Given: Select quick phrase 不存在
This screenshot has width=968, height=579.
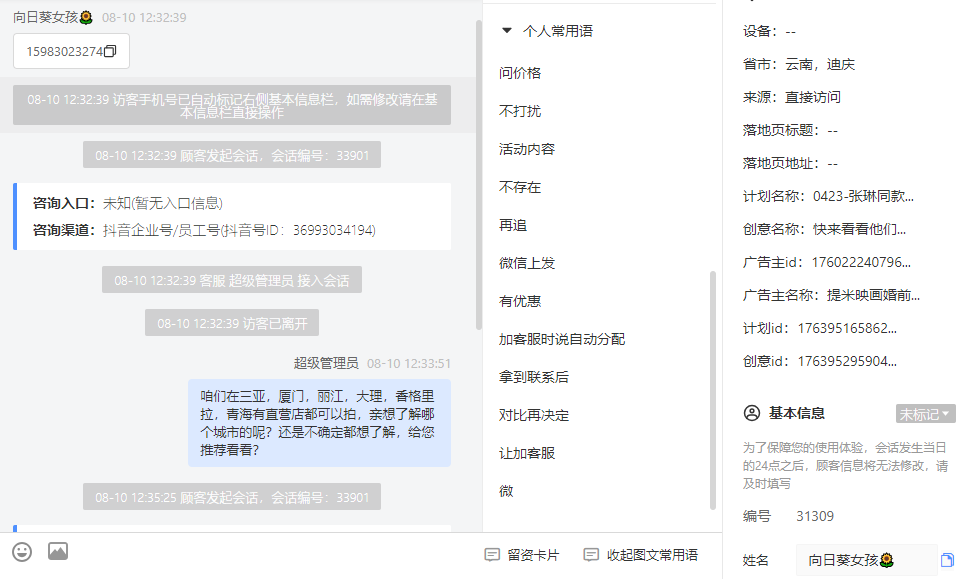Looking at the screenshot, I should click(520, 187).
